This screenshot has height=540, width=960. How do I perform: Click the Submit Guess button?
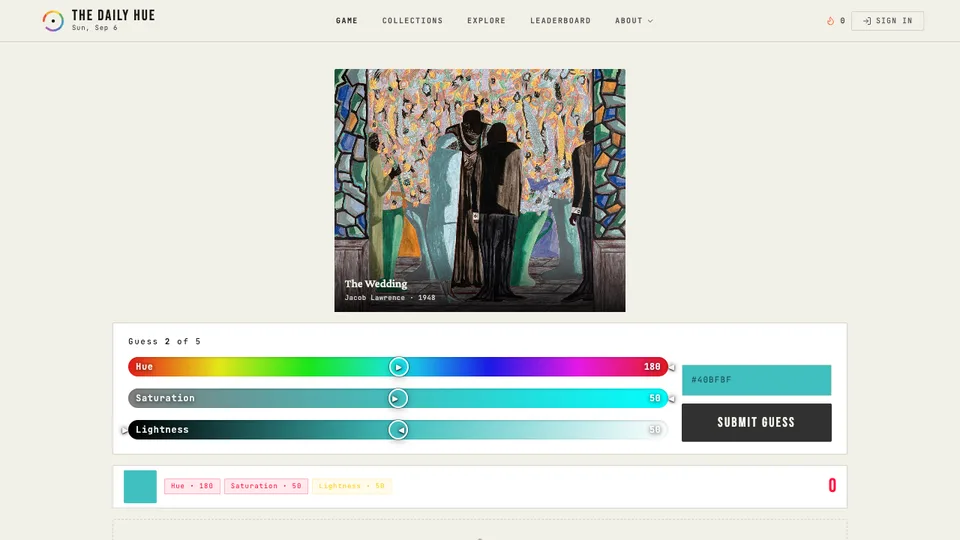tap(756, 422)
